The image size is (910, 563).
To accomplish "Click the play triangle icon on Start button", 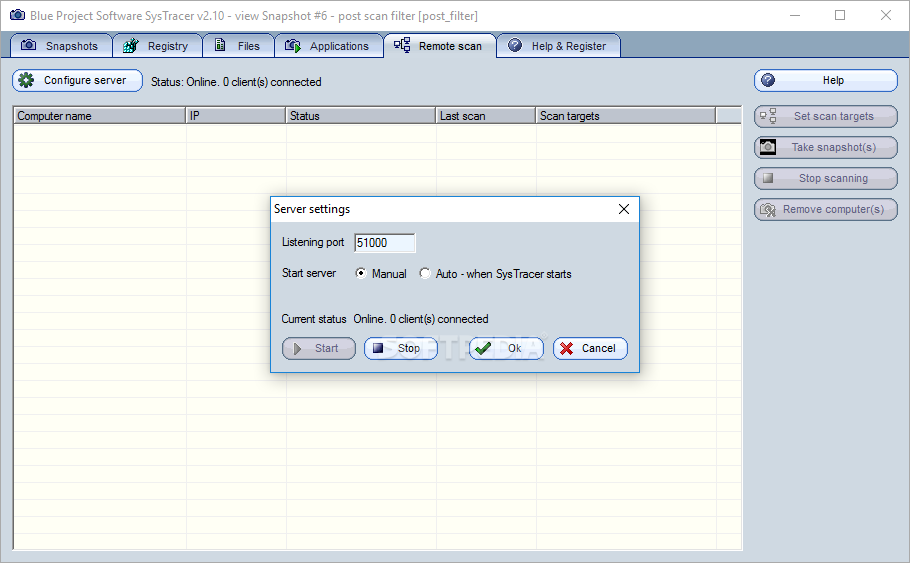I will pos(297,348).
